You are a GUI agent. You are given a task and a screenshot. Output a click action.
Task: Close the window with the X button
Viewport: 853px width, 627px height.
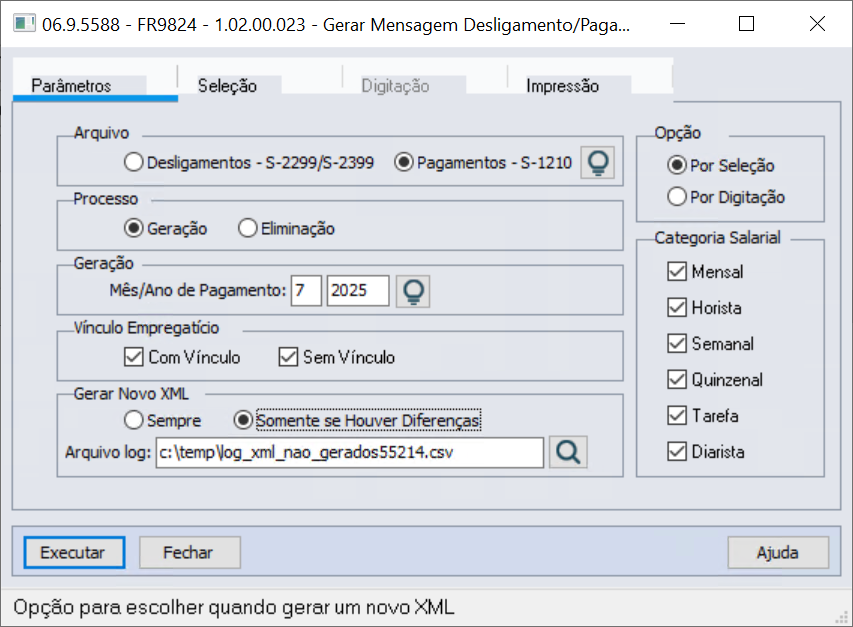coord(817,24)
